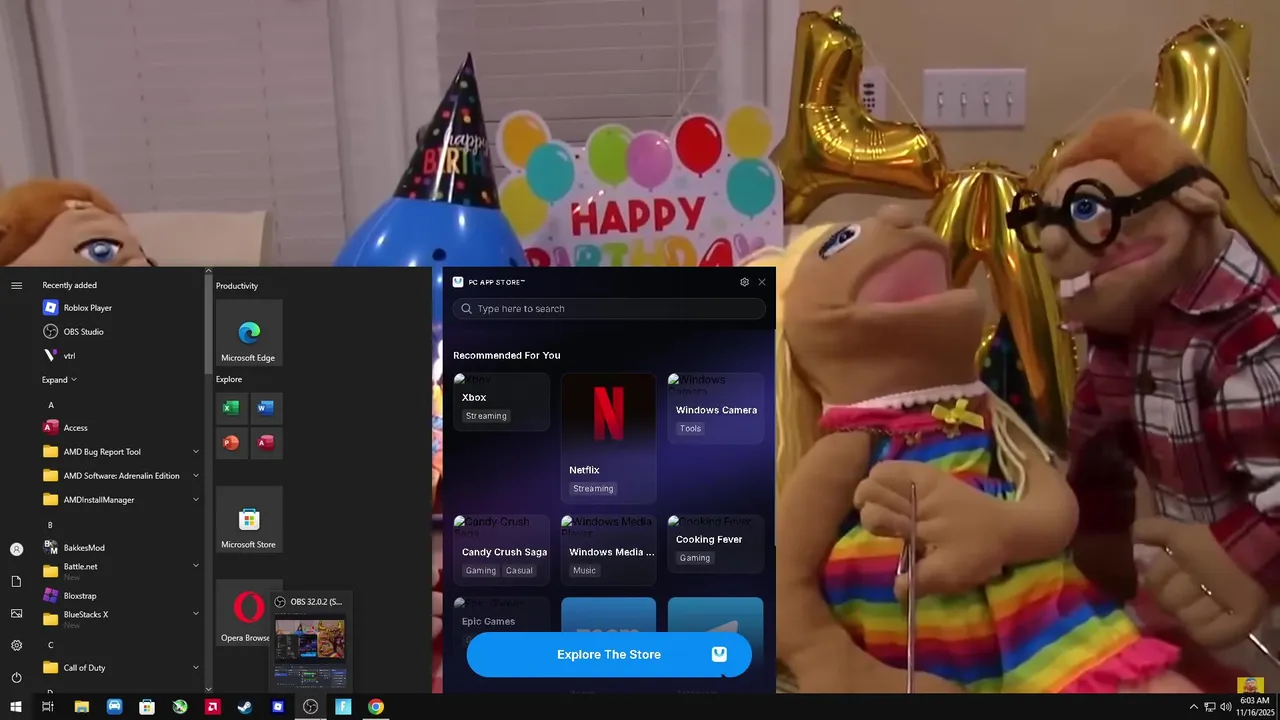Click the Power icon in Start sidebar
1280x720 pixels.
pyautogui.click(x=16, y=677)
